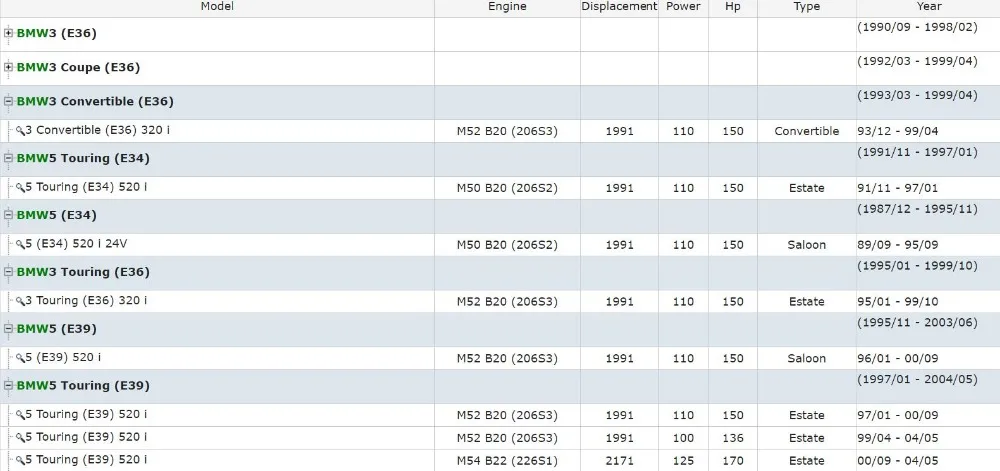Click the key icon beside 3 Touring (E36) 320 i
Screen dimensions: 1000x471
[20, 301]
